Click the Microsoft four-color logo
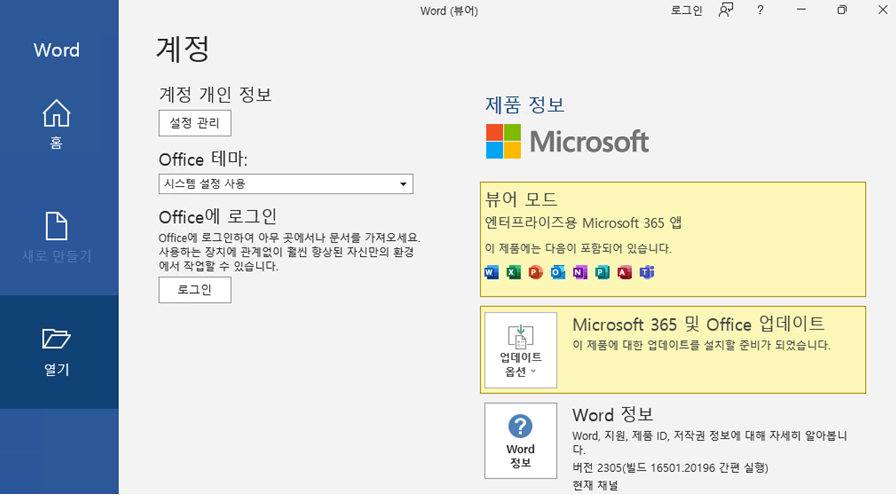Screen dimensions: 896x495 tap(503, 141)
